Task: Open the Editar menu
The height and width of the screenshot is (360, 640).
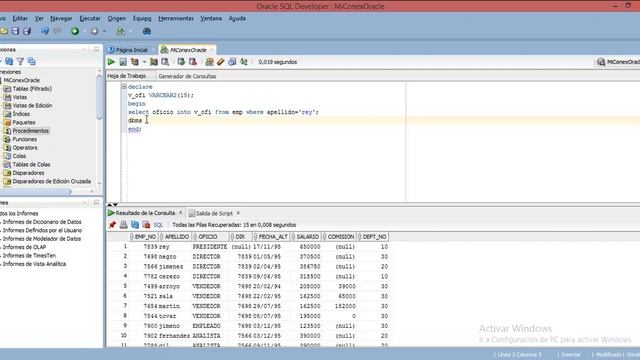Action: pyautogui.click(x=20, y=18)
